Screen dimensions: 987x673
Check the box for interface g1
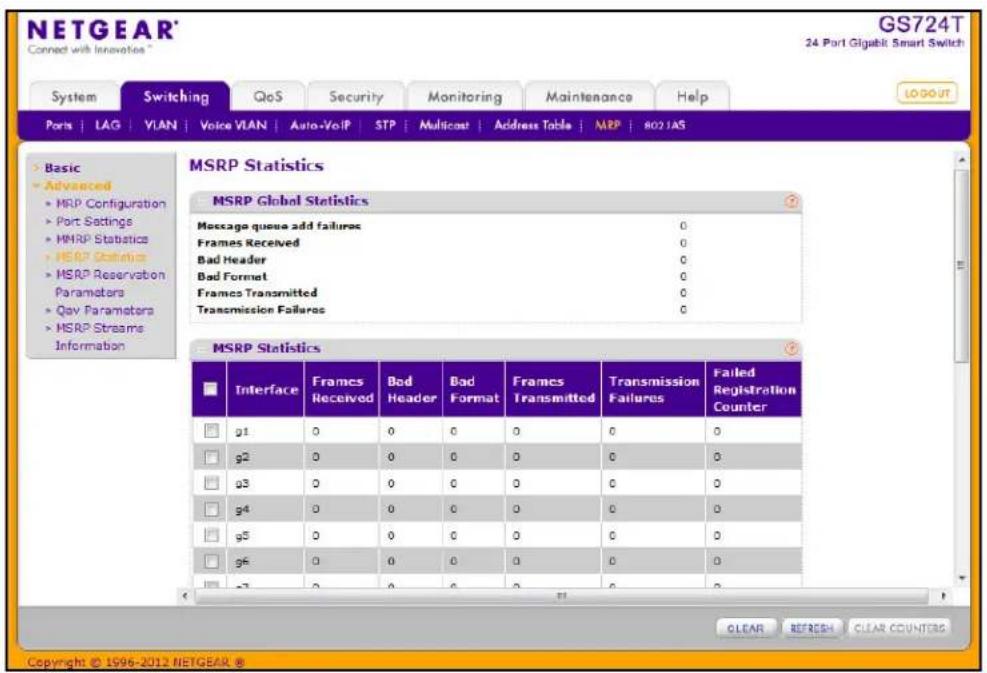211,431
